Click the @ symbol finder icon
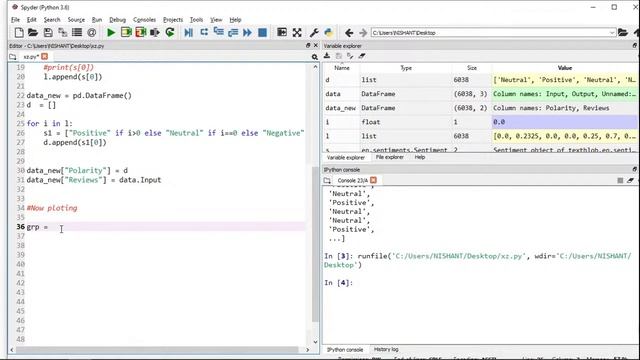The image size is (640, 360). pyautogui.click(x=92, y=33)
